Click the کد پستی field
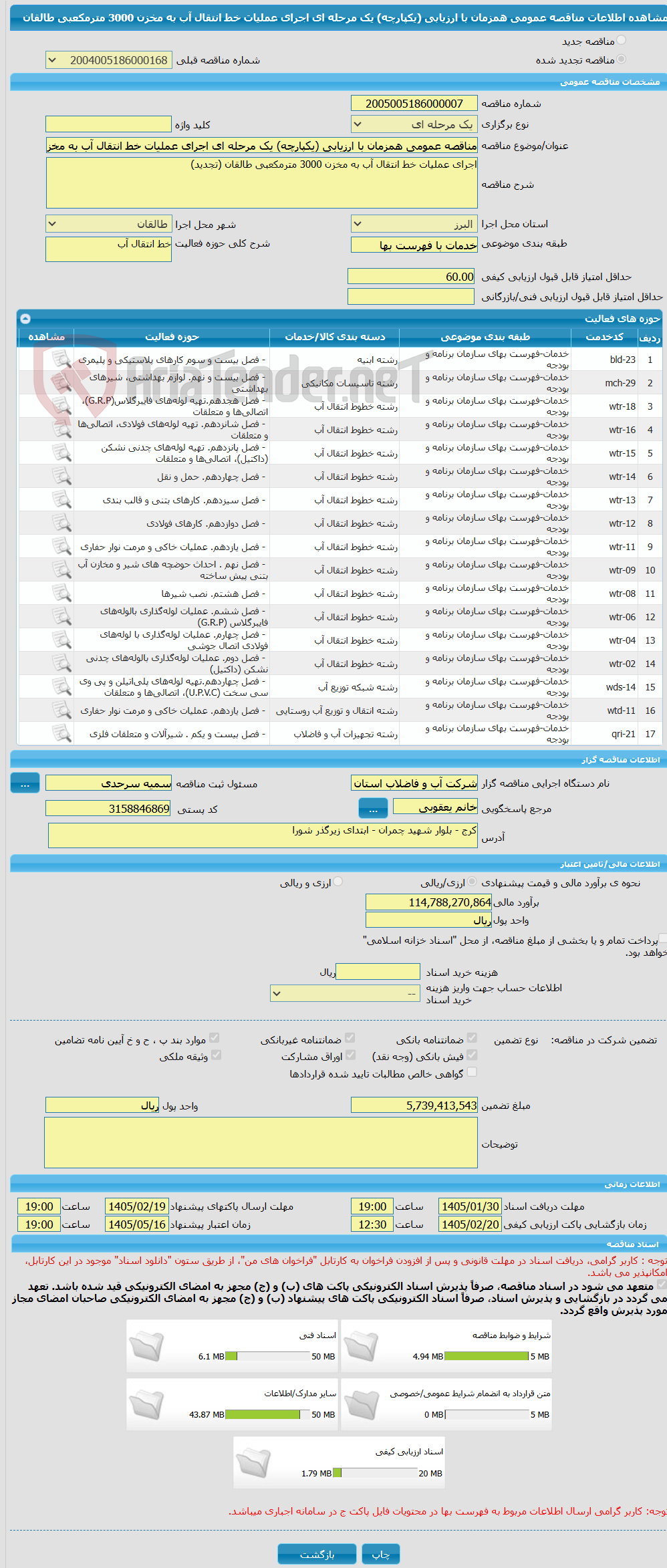 pos(108,809)
